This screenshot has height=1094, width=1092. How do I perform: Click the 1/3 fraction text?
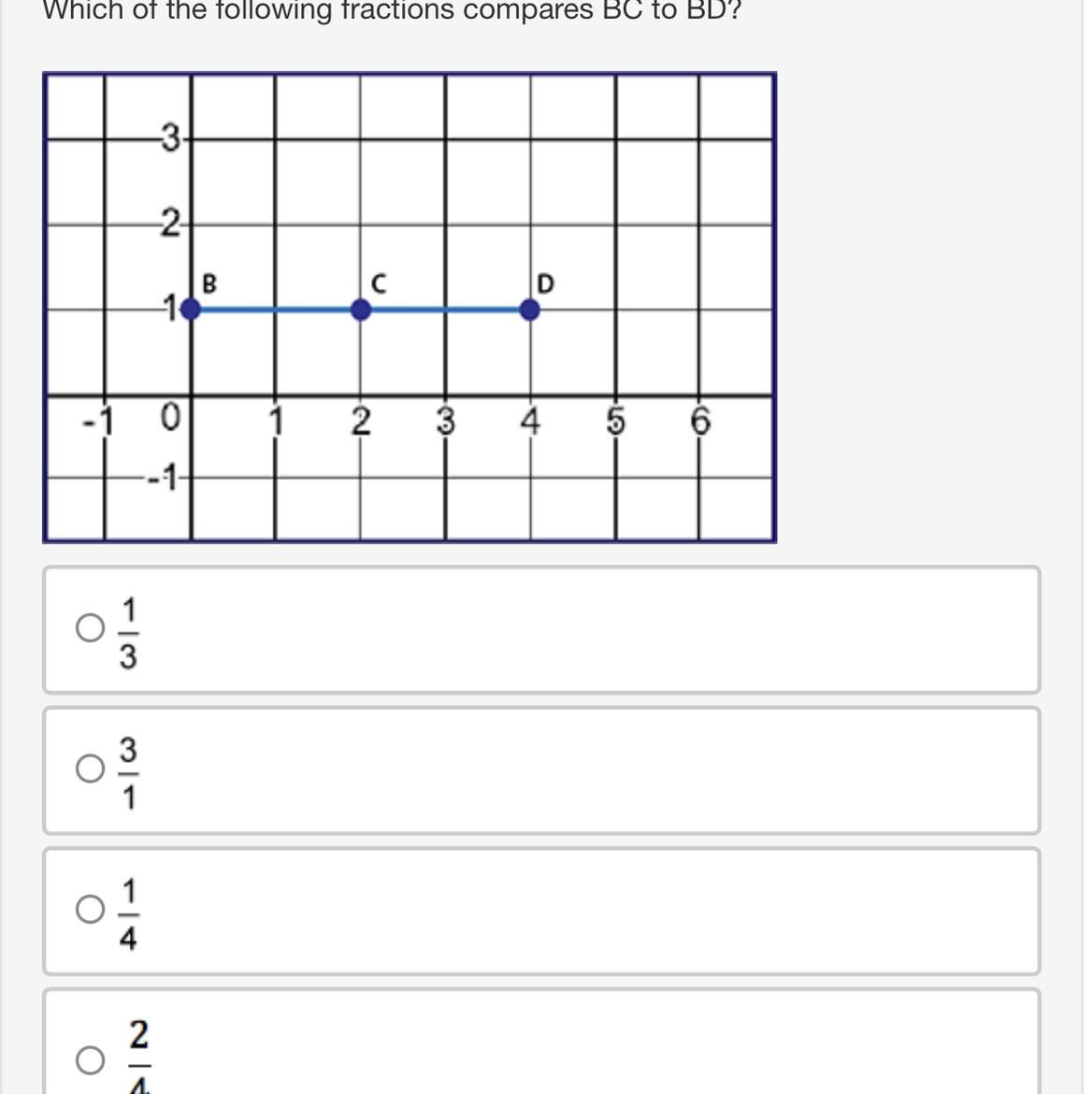128,634
